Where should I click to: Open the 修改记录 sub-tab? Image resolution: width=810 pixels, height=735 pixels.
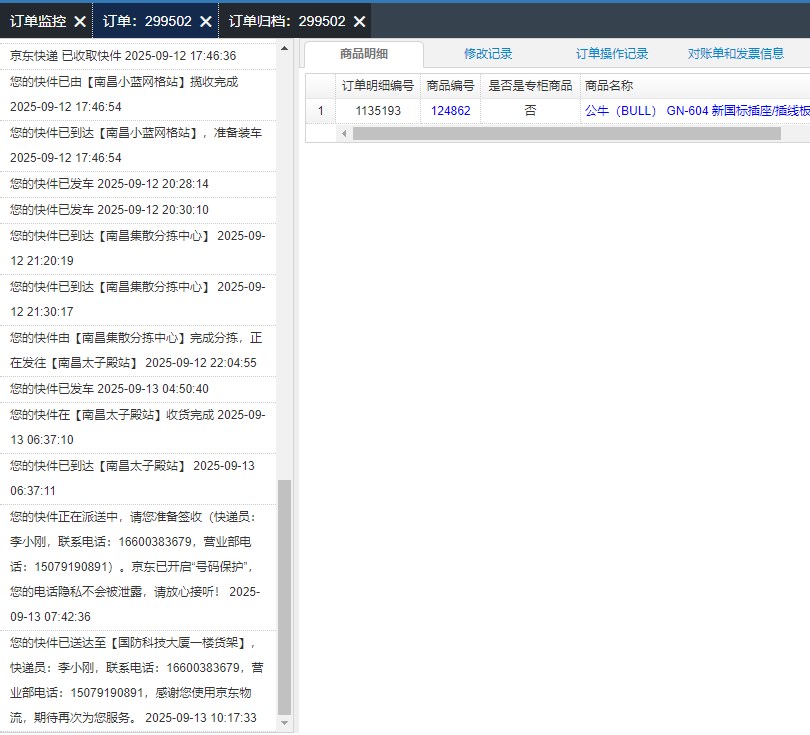point(488,54)
